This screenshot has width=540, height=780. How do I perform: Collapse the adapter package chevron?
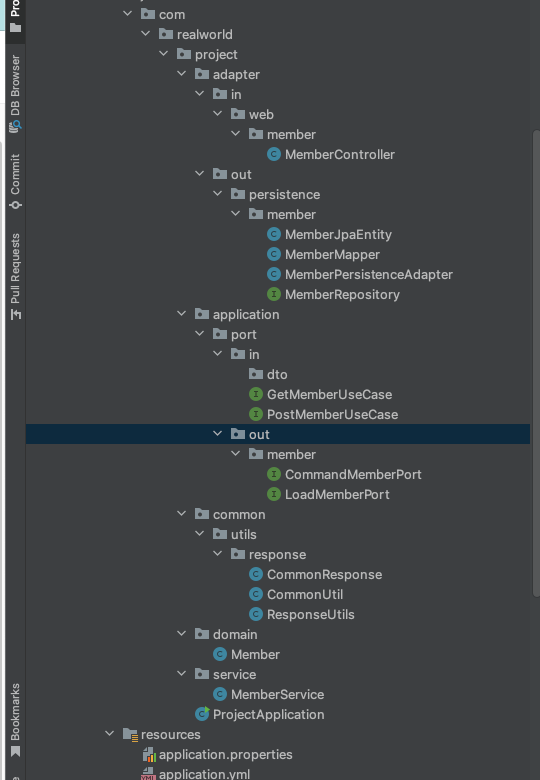[181, 74]
